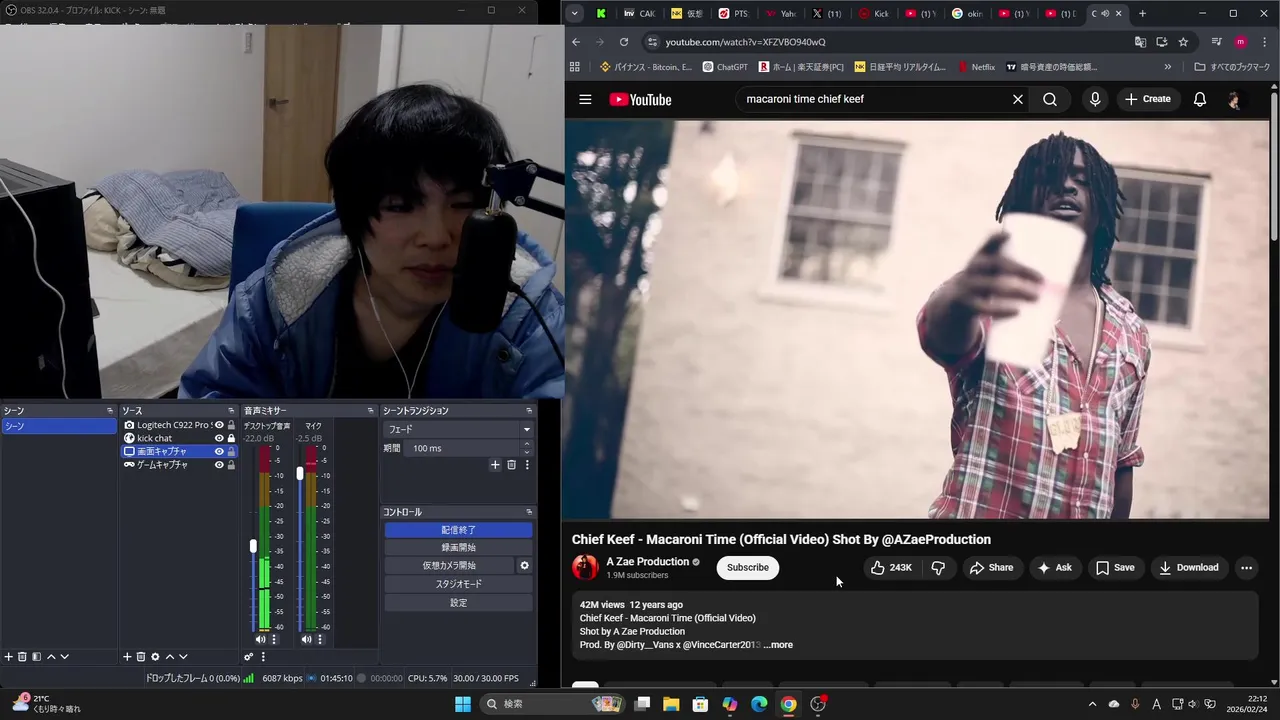The width and height of the screenshot is (1280, 720).
Task: Open Chrome tab search dropdown arrow
Action: (574, 13)
